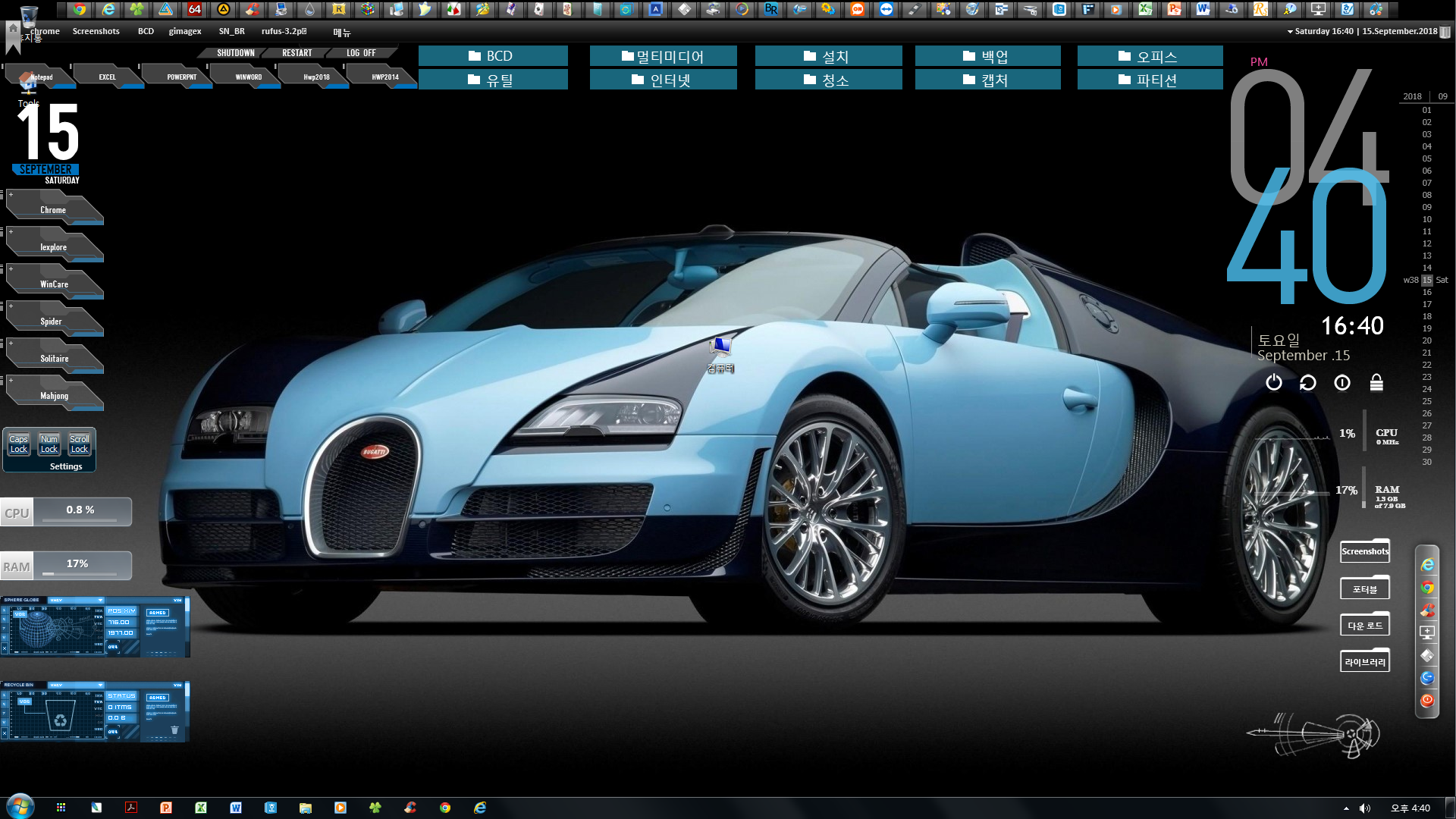Open the 멀티미디어 folder button
Viewport: 1456px width, 819px height.
[x=663, y=56]
